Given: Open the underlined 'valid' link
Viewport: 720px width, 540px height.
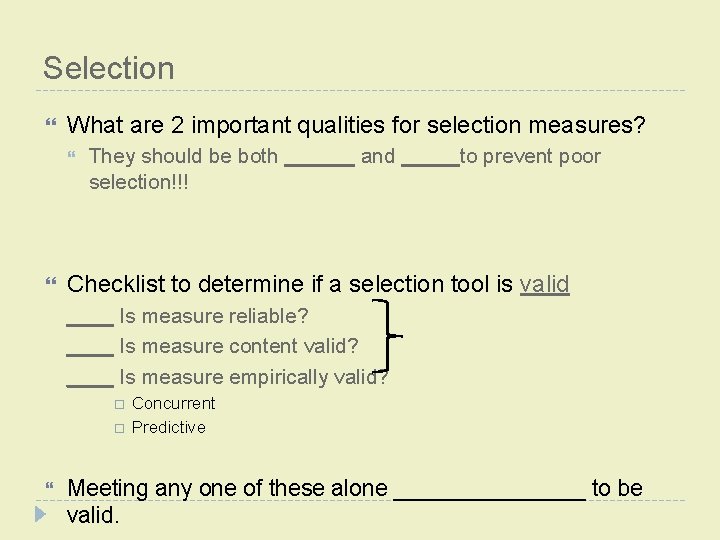Looking at the screenshot, I should click(545, 285).
